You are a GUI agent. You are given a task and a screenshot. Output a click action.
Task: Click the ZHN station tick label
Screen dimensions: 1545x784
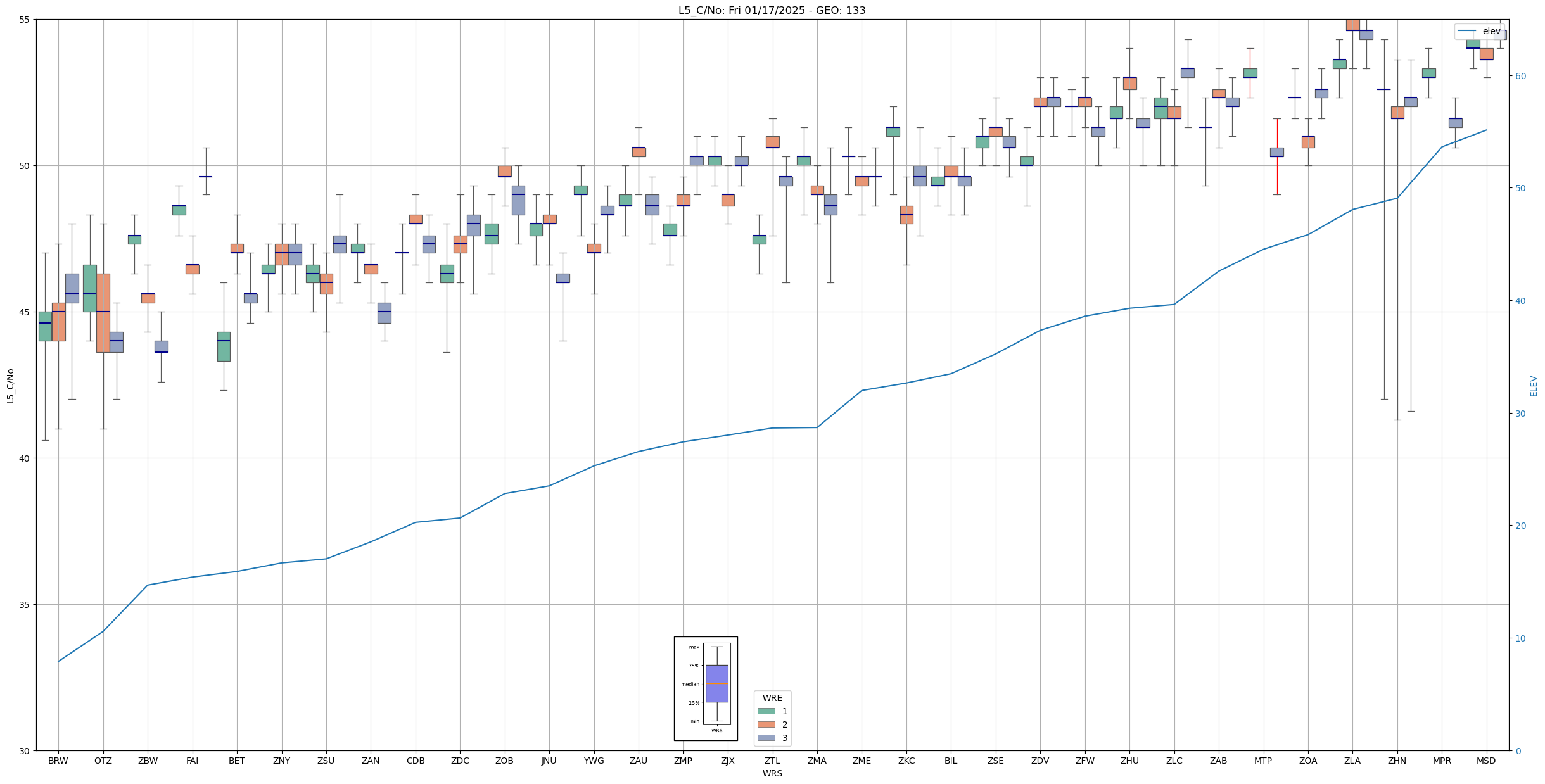pyautogui.click(x=1397, y=761)
